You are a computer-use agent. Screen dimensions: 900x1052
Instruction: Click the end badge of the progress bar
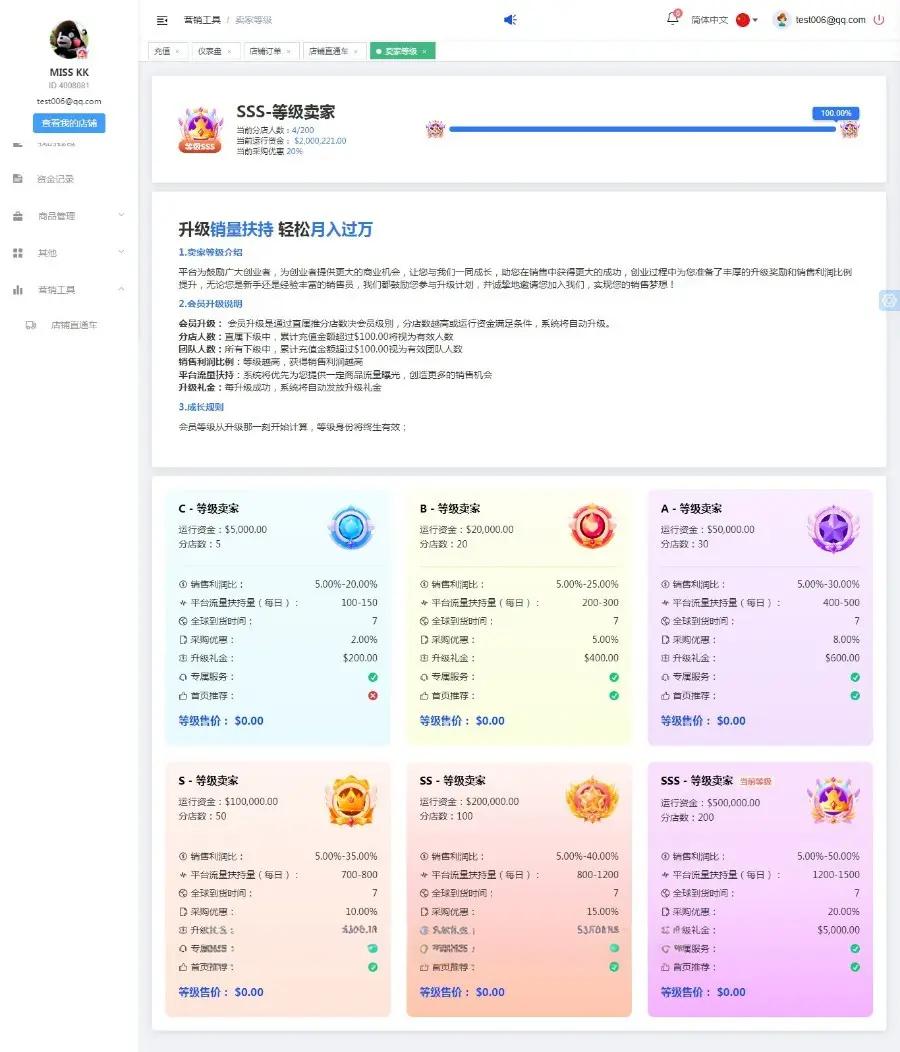(x=850, y=129)
